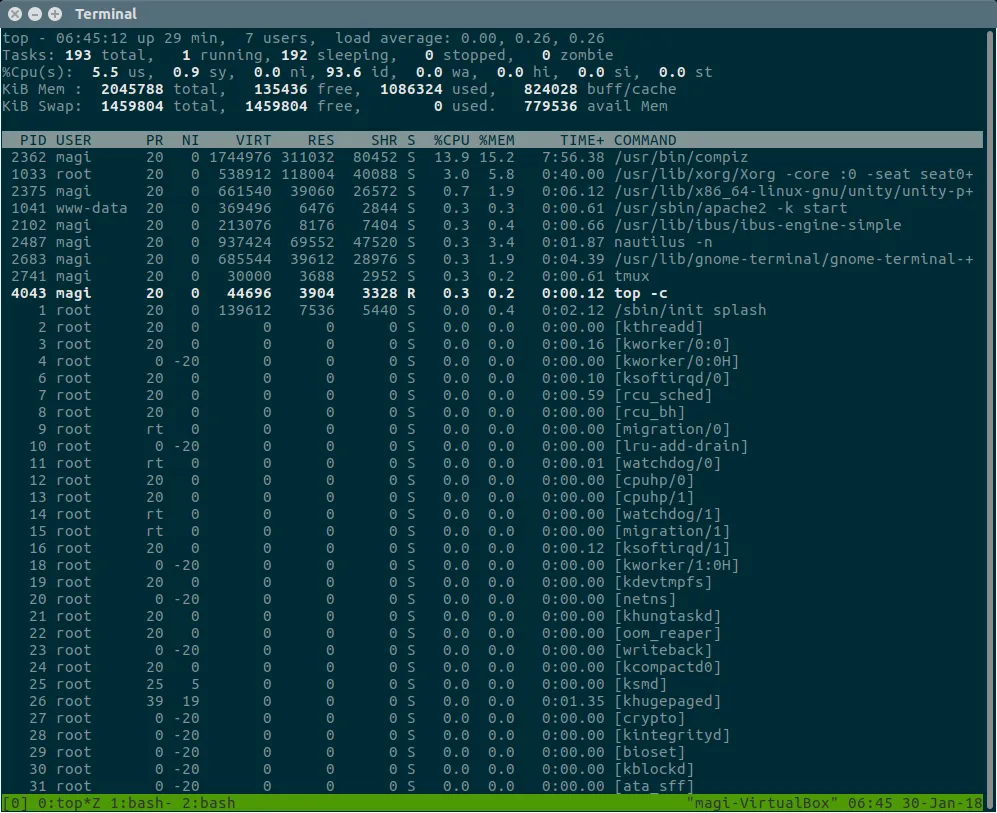The width and height of the screenshot is (997, 813).
Task: Switch to tmux window 1:bash
Action: click(137, 803)
